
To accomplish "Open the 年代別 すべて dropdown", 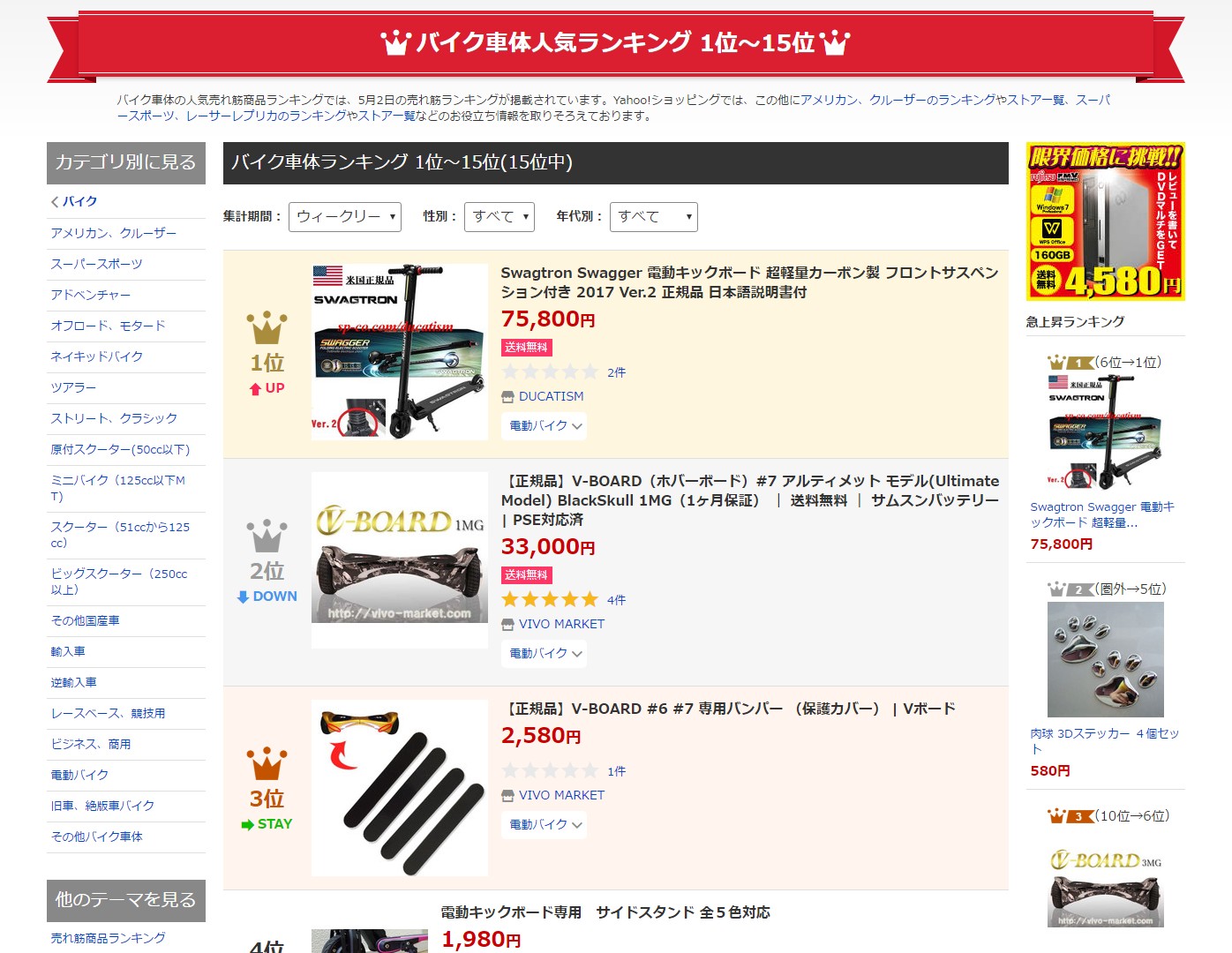I will [x=654, y=217].
